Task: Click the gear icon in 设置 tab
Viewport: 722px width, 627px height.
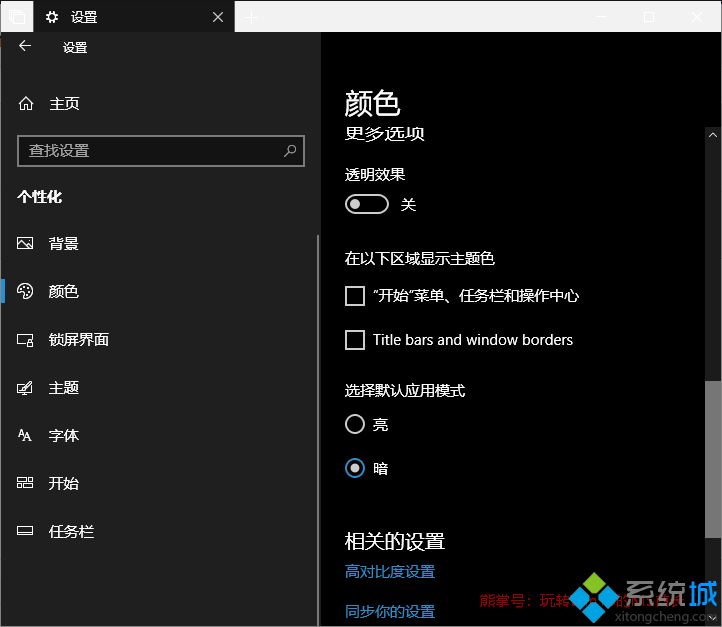Action: click(52, 17)
